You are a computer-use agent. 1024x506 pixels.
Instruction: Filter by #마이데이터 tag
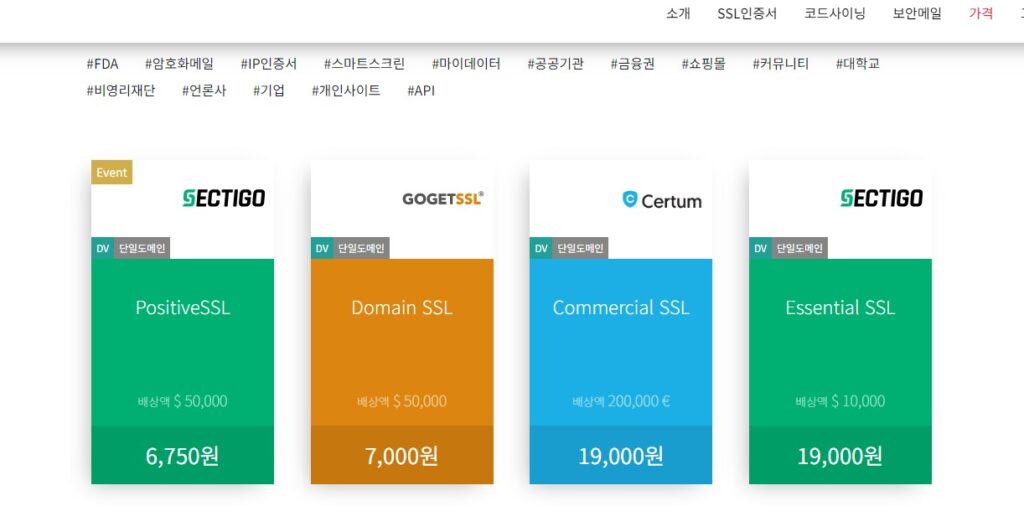(x=466, y=64)
